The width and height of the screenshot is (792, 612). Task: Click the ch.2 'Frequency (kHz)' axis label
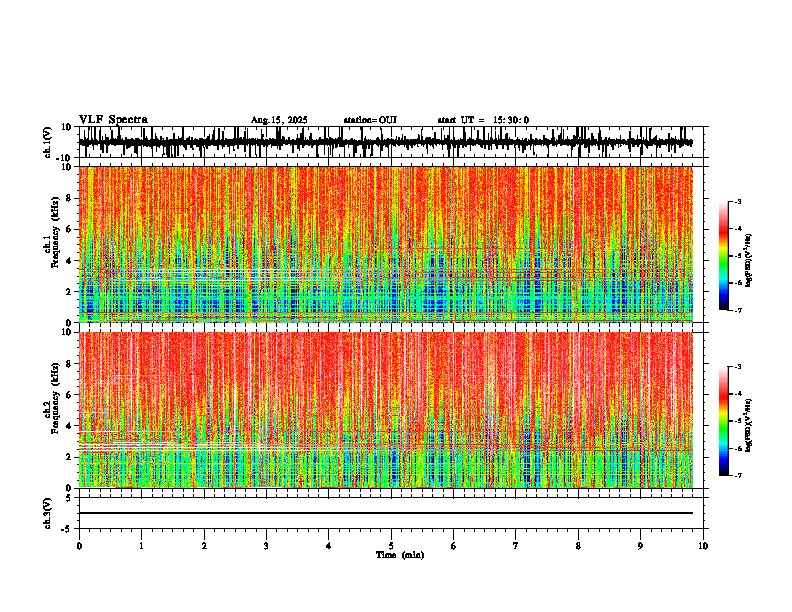(x=55, y=398)
